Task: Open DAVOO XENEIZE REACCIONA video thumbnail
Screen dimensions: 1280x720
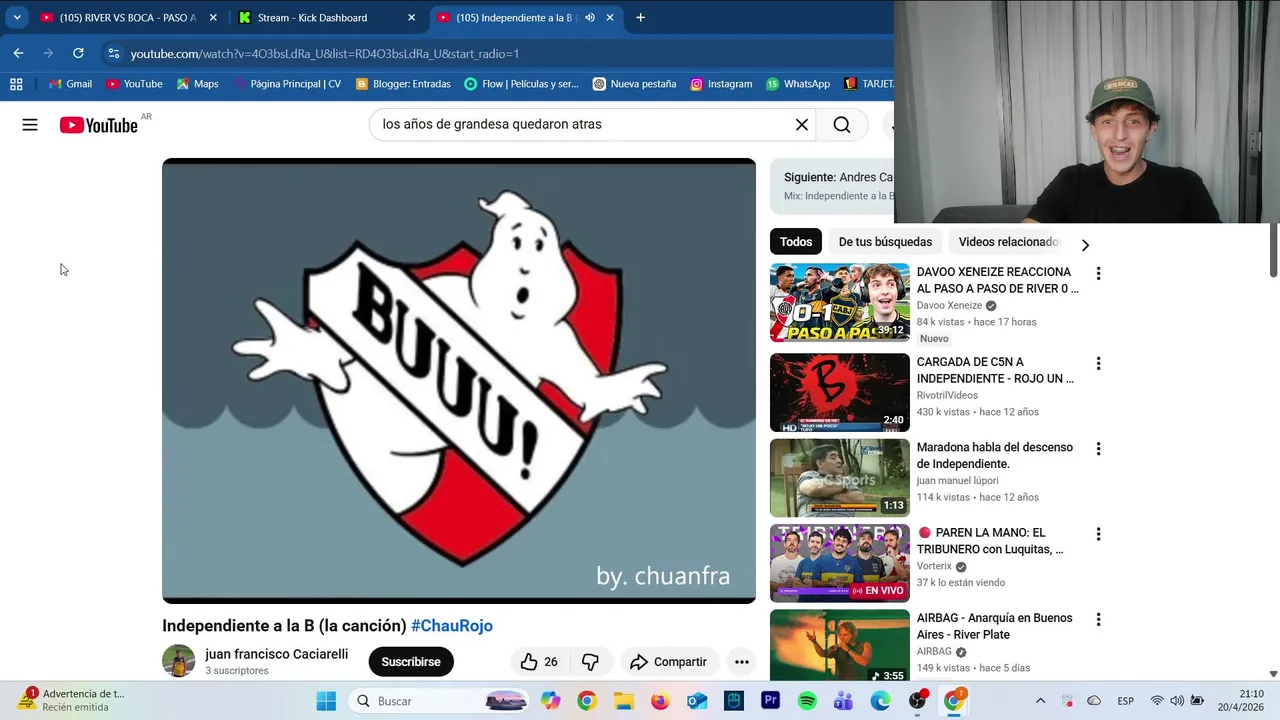Action: (x=840, y=302)
